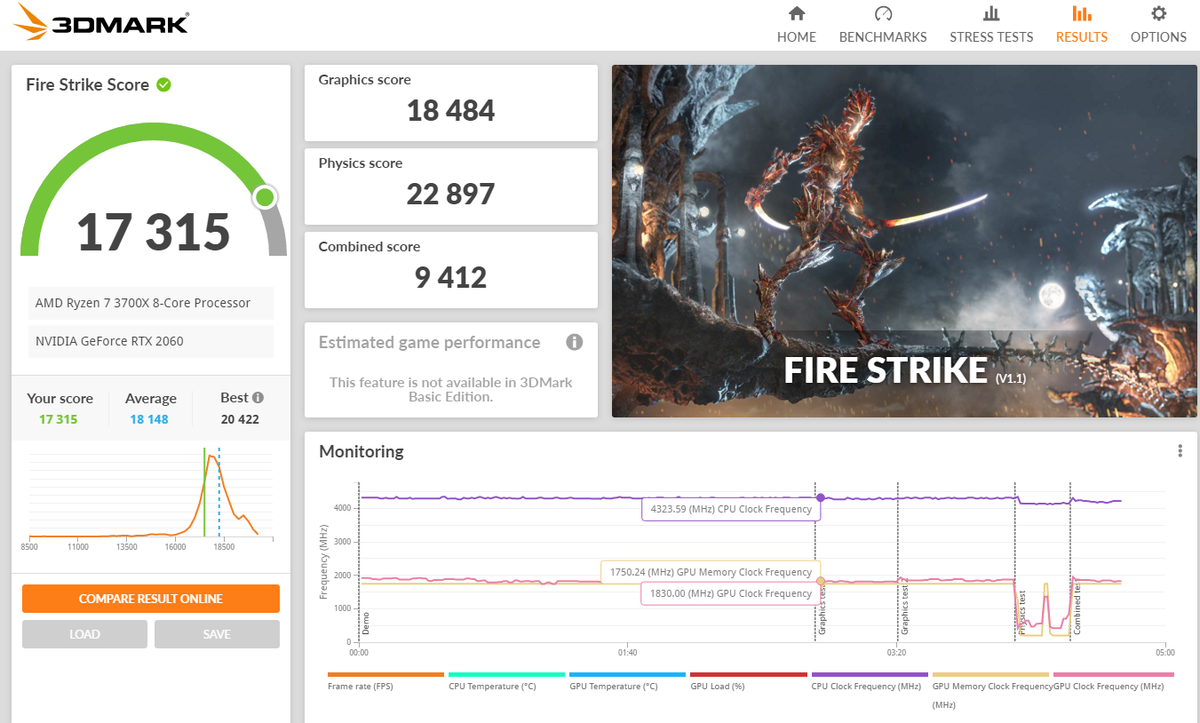1200x723 pixels.
Task: Toggle GPU Load (%) legend series
Action: (x=748, y=681)
